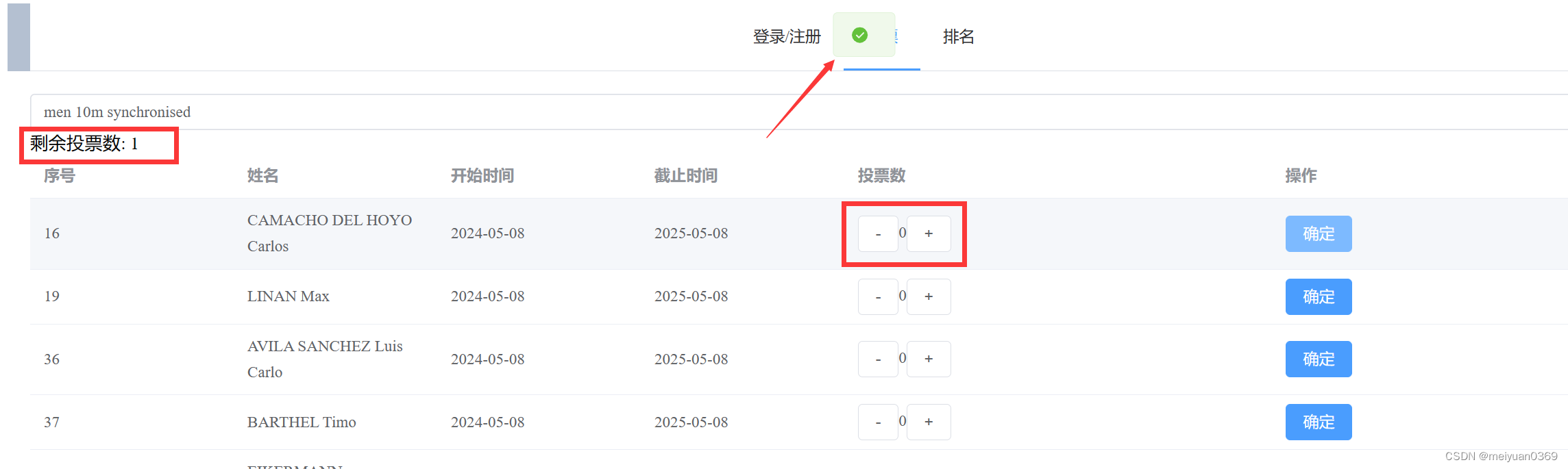Confirm vote for AVILA SANCHEZ Luis Carlo
The image size is (1568, 469).
(x=1319, y=359)
